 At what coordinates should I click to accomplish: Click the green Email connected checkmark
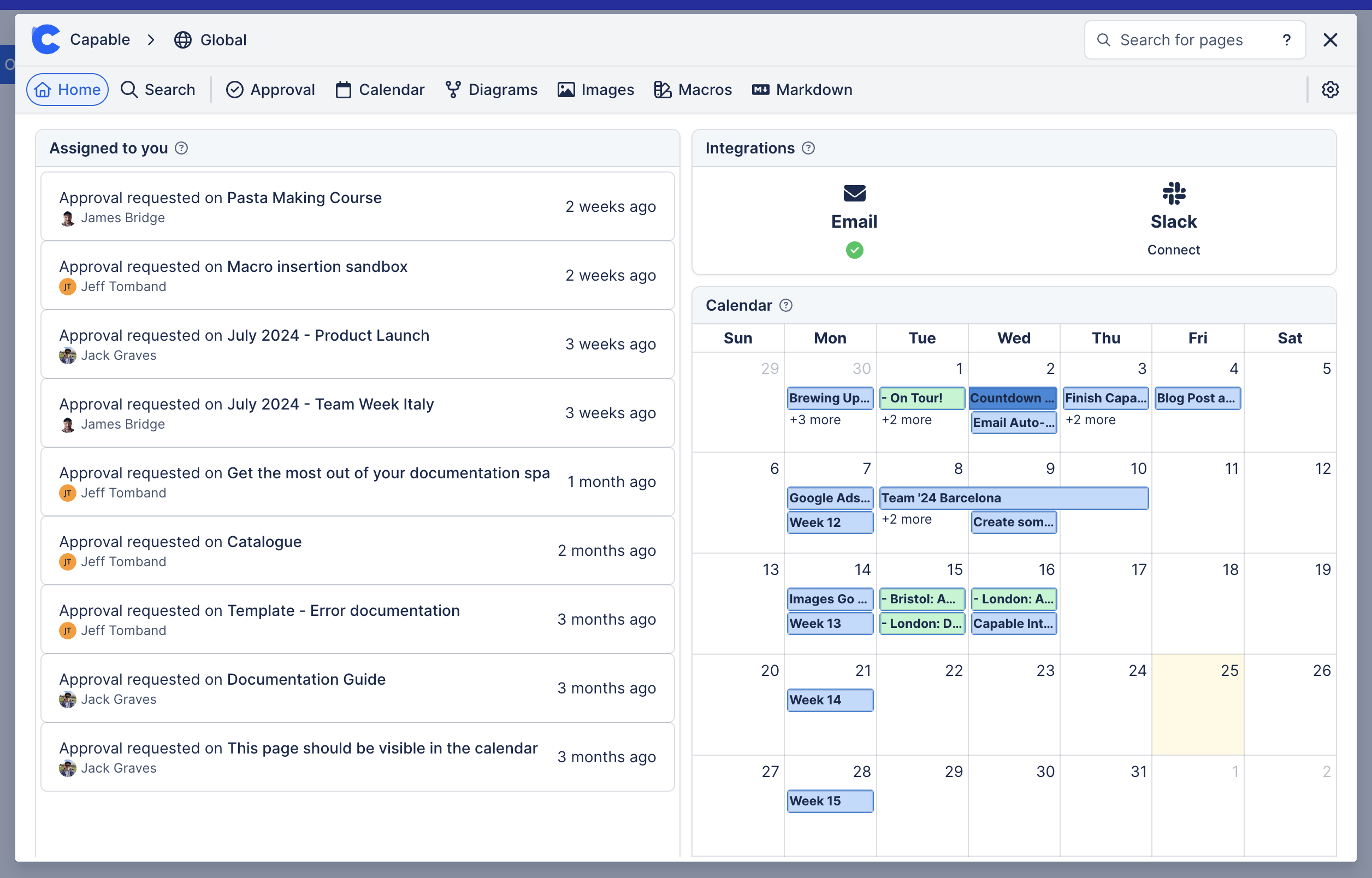(x=854, y=250)
